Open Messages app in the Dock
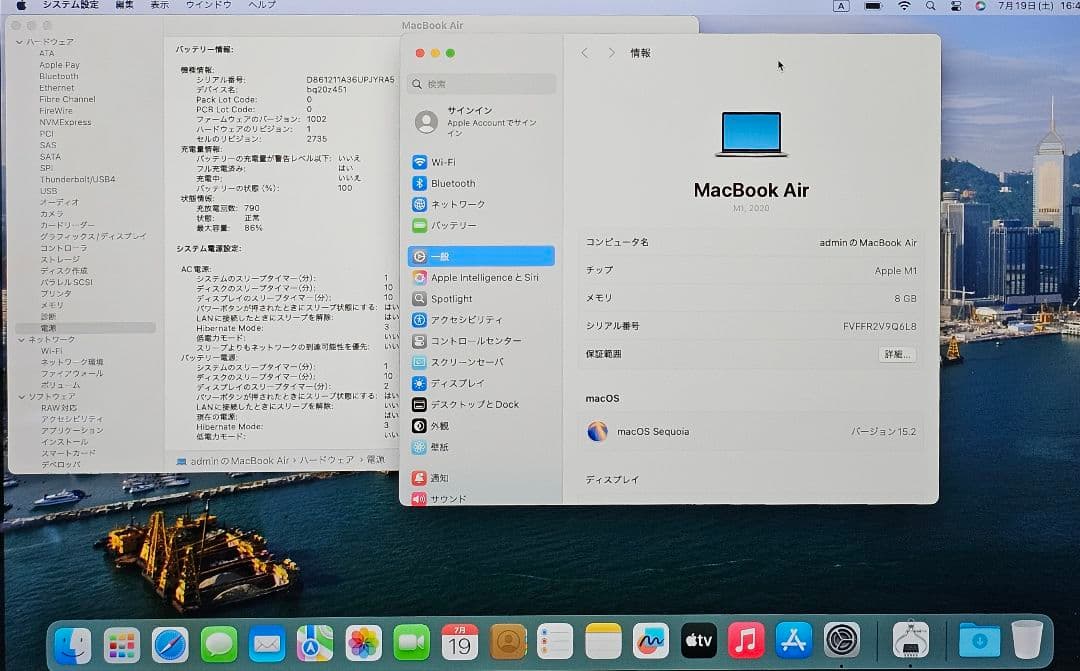Viewport: 1080px width, 671px height. click(x=218, y=643)
